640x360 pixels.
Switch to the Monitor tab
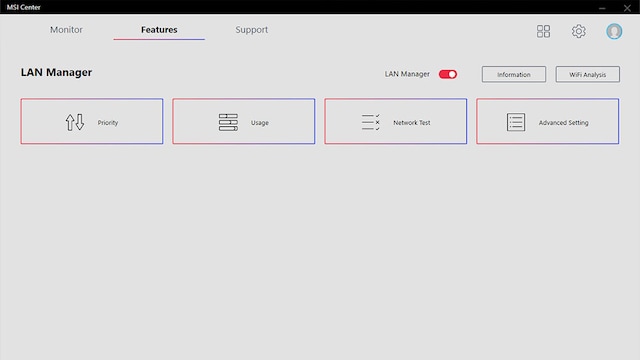[66, 30]
